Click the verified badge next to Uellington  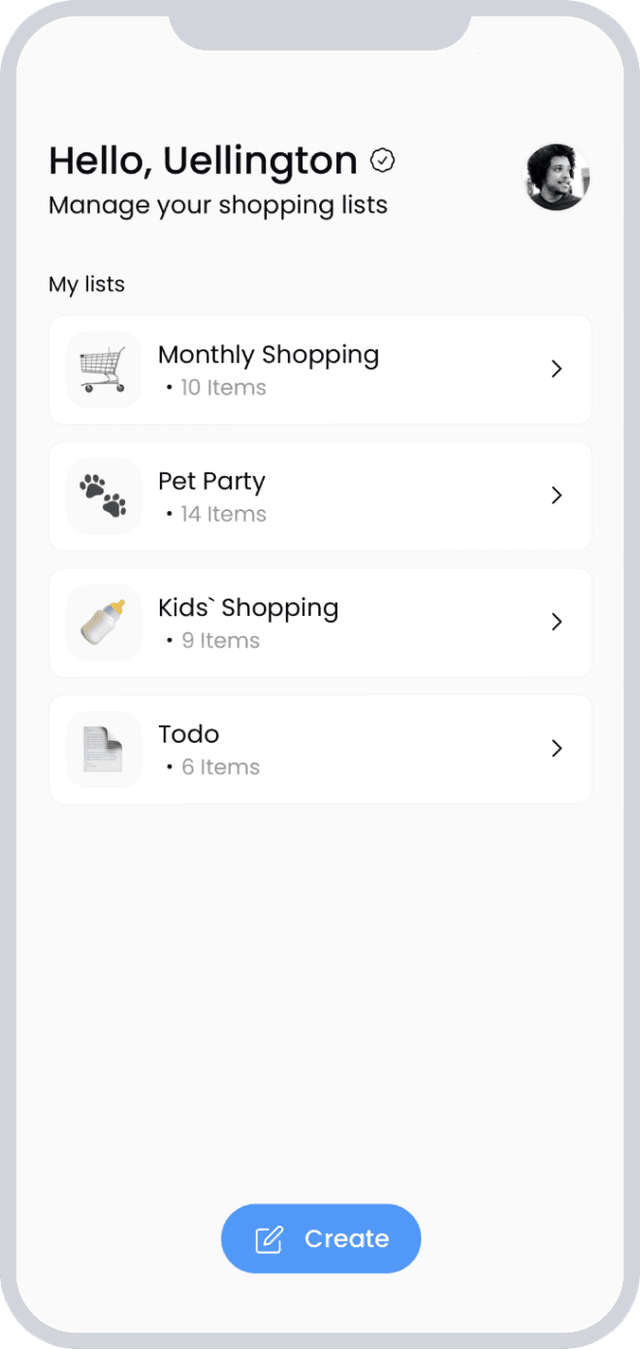tap(382, 160)
